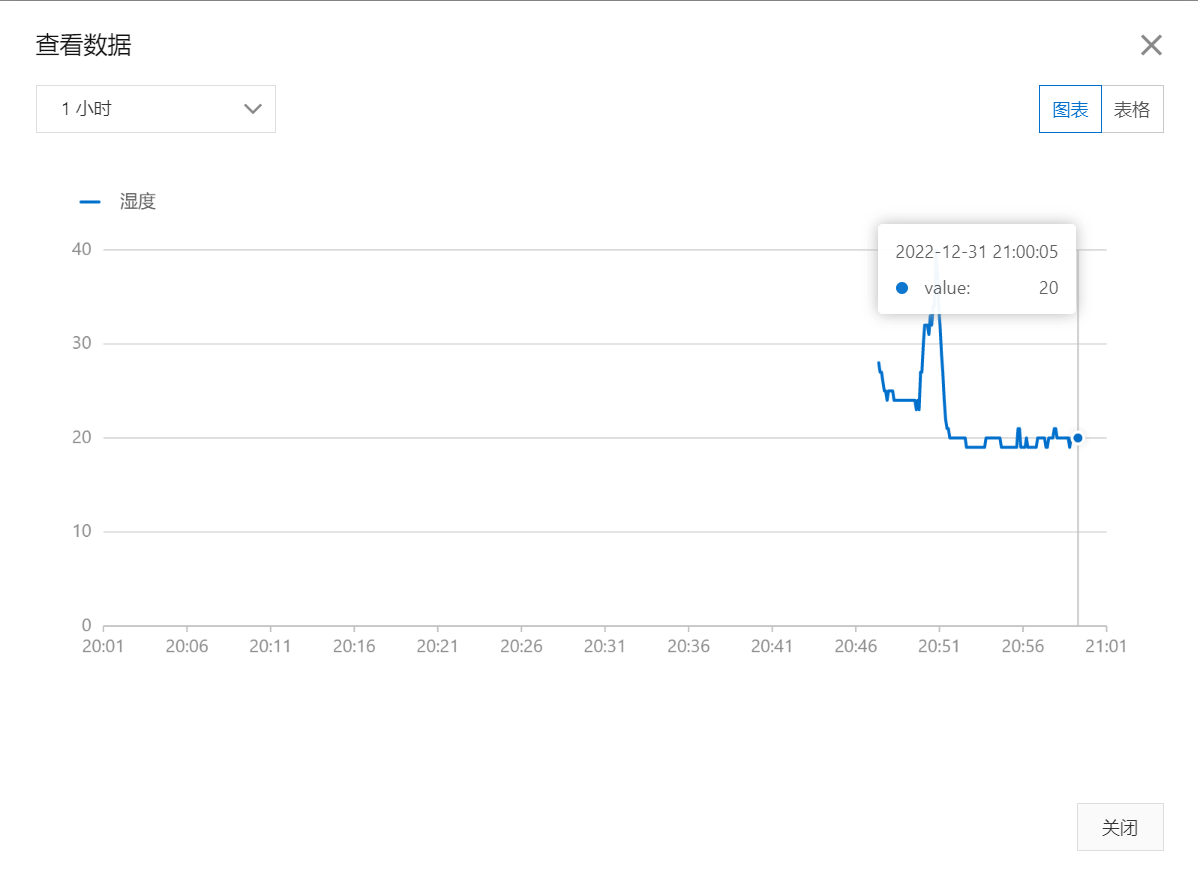Switch to the 图表 chart view

click(x=1070, y=109)
